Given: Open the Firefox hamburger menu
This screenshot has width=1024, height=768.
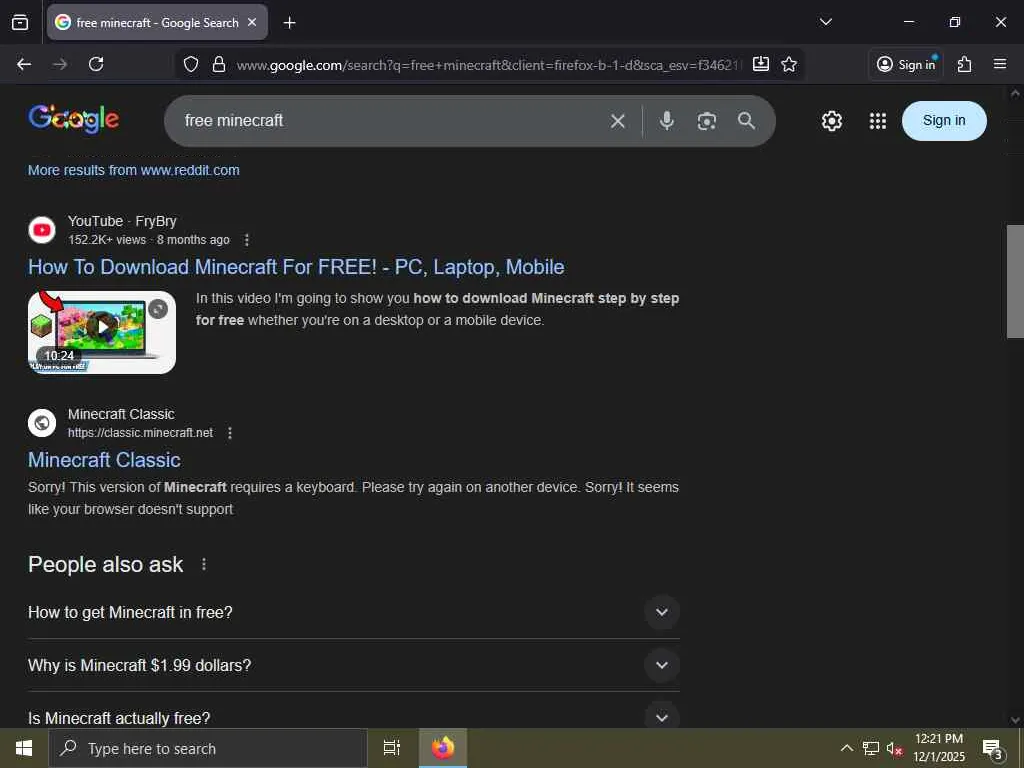Looking at the screenshot, I should [x=1000, y=64].
